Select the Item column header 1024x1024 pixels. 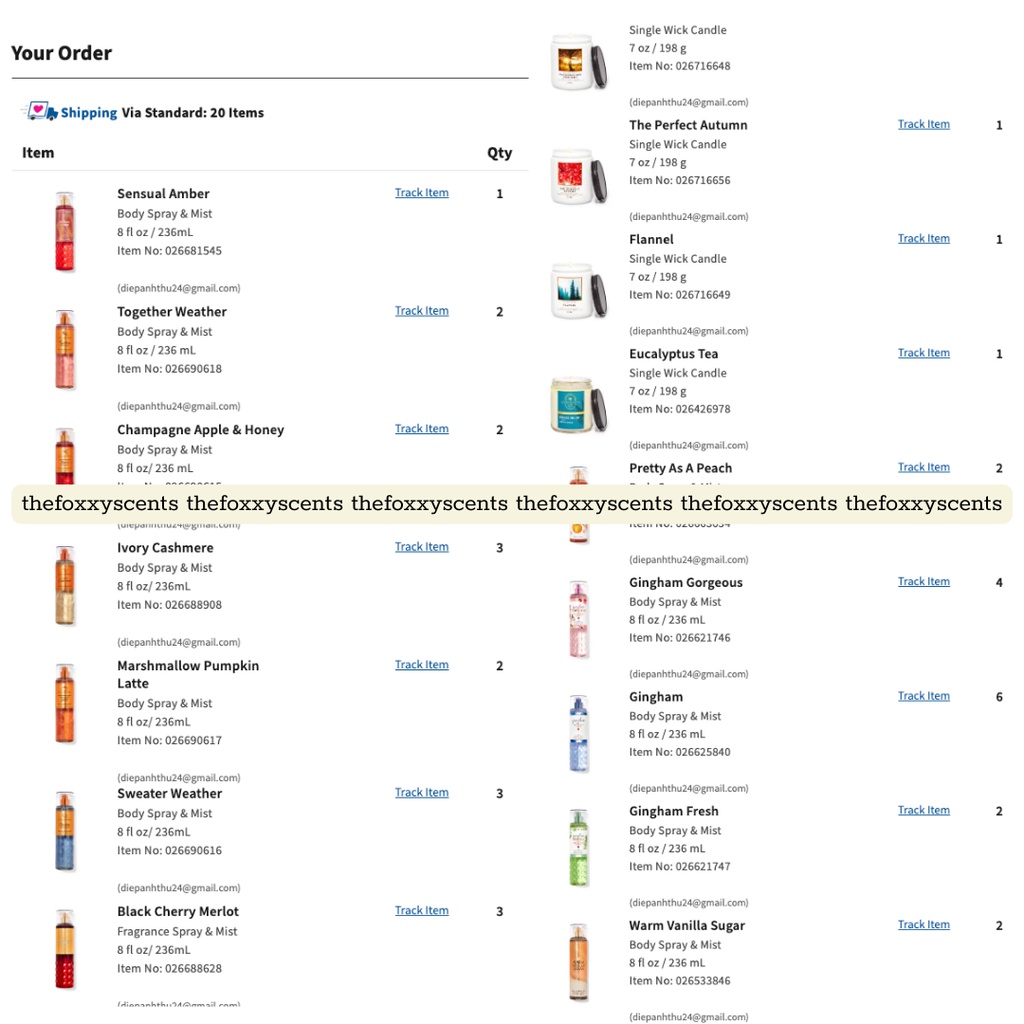[x=37, y=152]
